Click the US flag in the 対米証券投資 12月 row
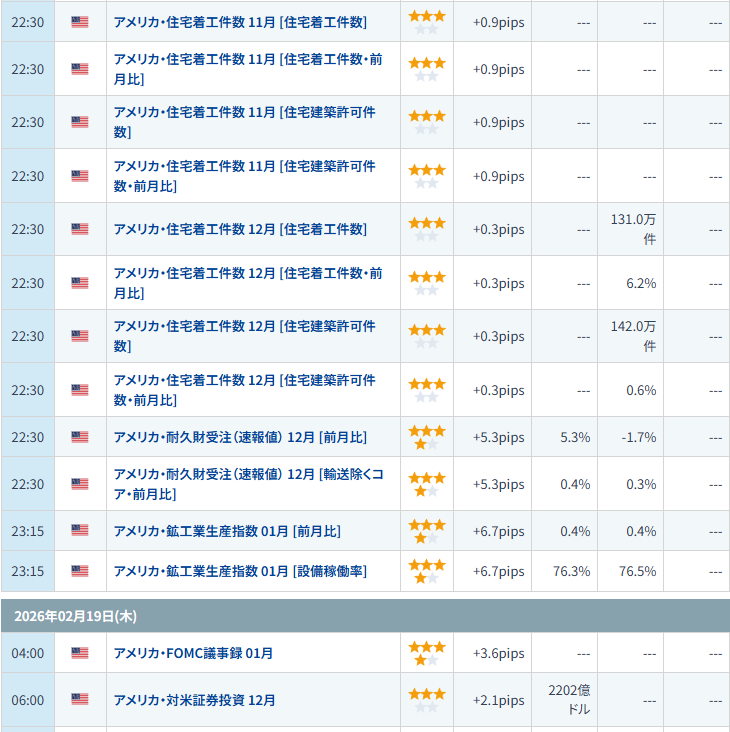The image size is (730, 732). pyautogui.click(x=80, y=699)
